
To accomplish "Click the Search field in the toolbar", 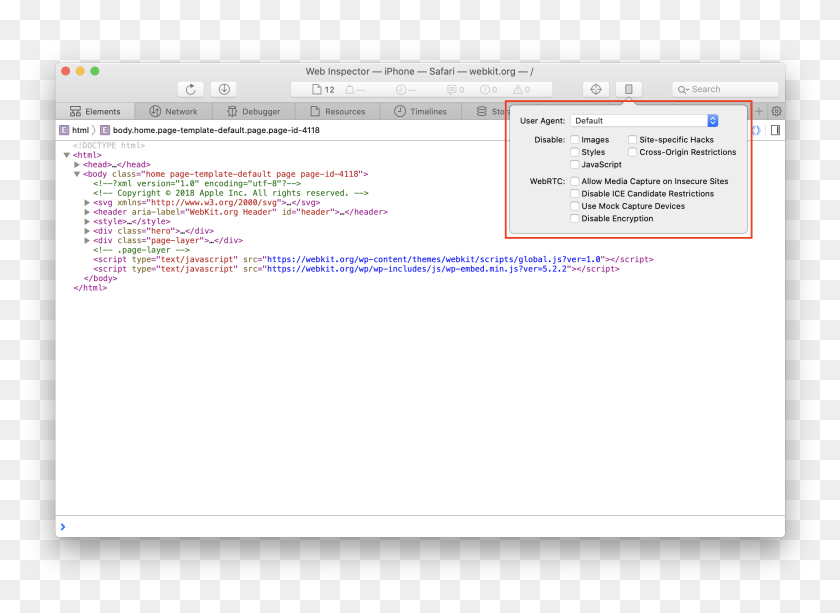I will (x=725, y=89).
